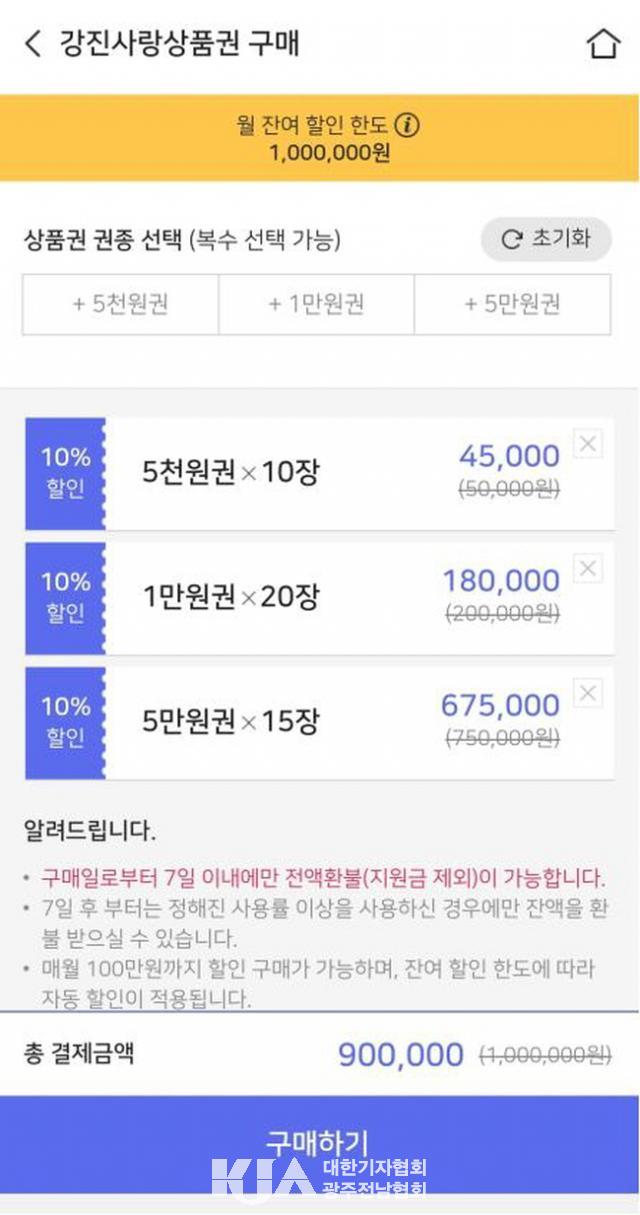Tap 10% 할인 badge on 1만원권 row
The width and height of the screenshot is (640, 1215).
[x=65, y=598]
